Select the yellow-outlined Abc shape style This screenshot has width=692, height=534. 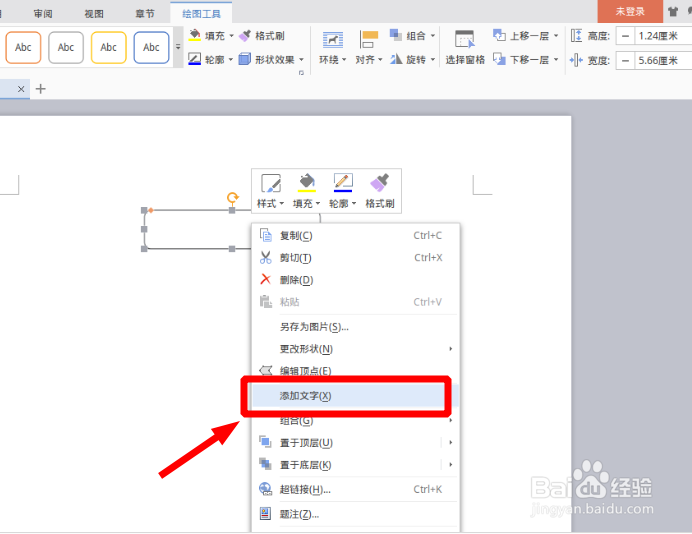pyautogui.click(x=109, y=47)
